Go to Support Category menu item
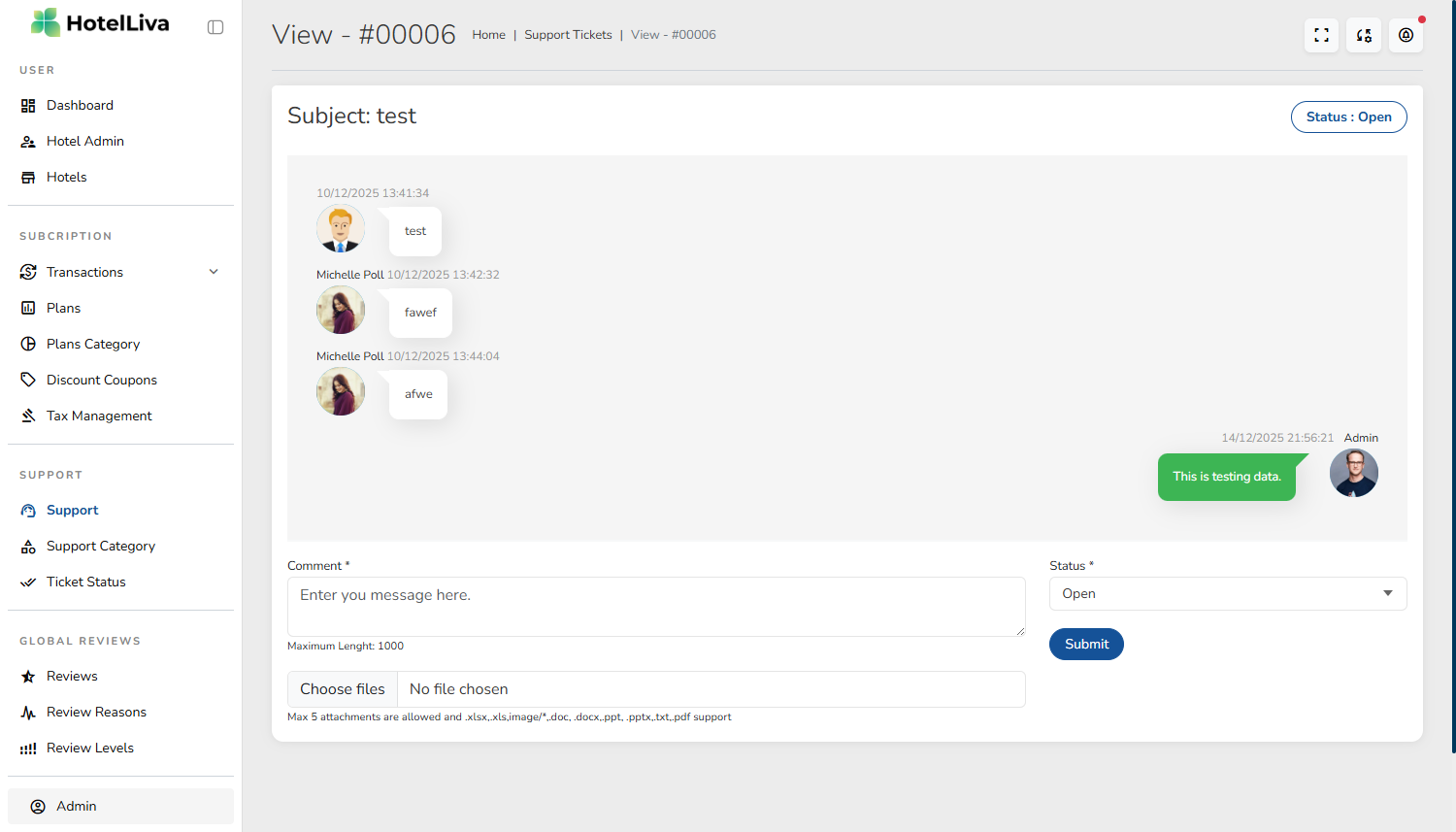This screenshot has height=832, width=1456. (100, 547)
